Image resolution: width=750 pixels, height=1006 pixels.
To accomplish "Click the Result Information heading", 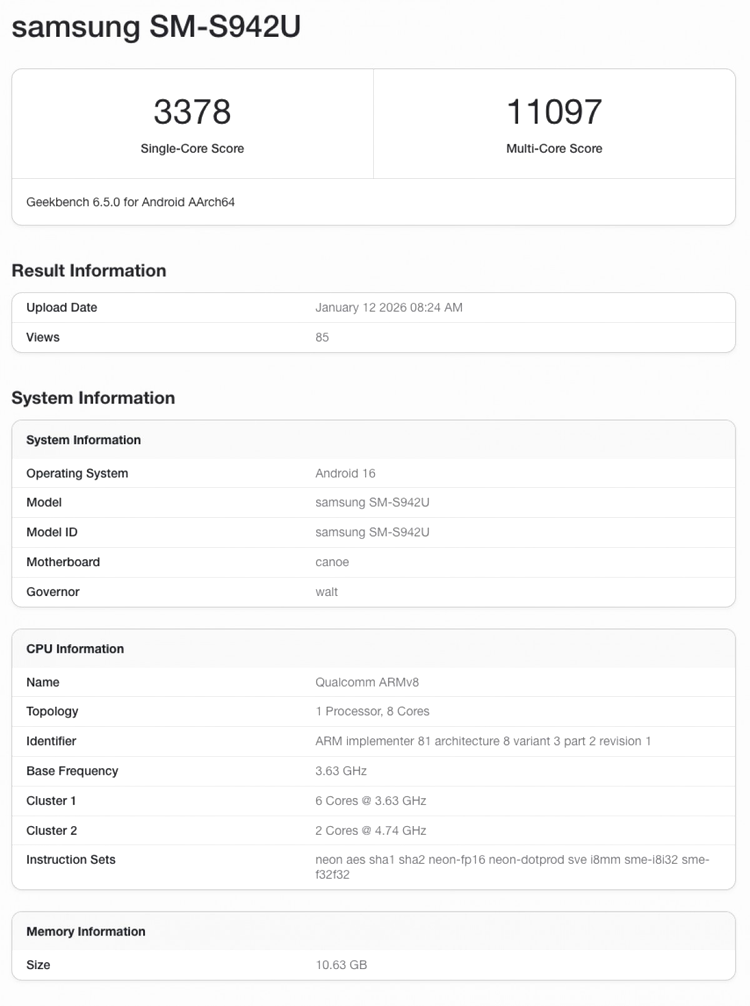I will pyautogui.click(x=89, y=271).
